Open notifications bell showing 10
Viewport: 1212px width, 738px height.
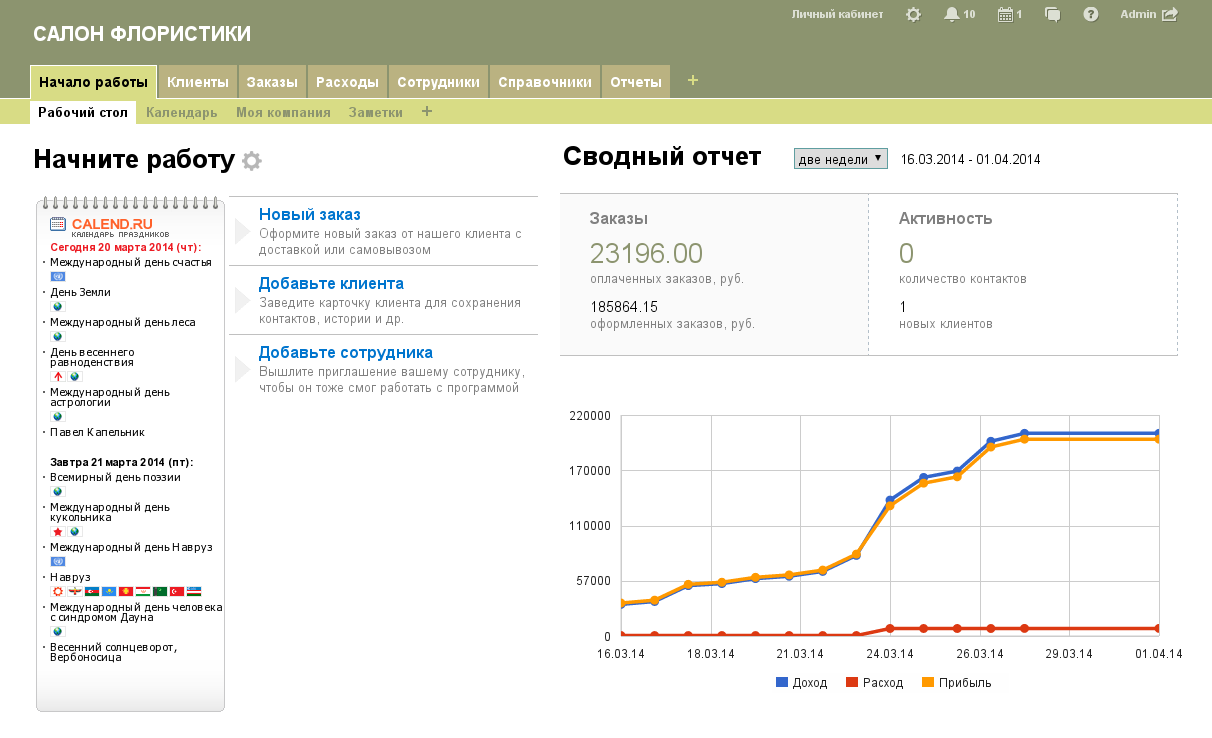[x=952, y=15]
